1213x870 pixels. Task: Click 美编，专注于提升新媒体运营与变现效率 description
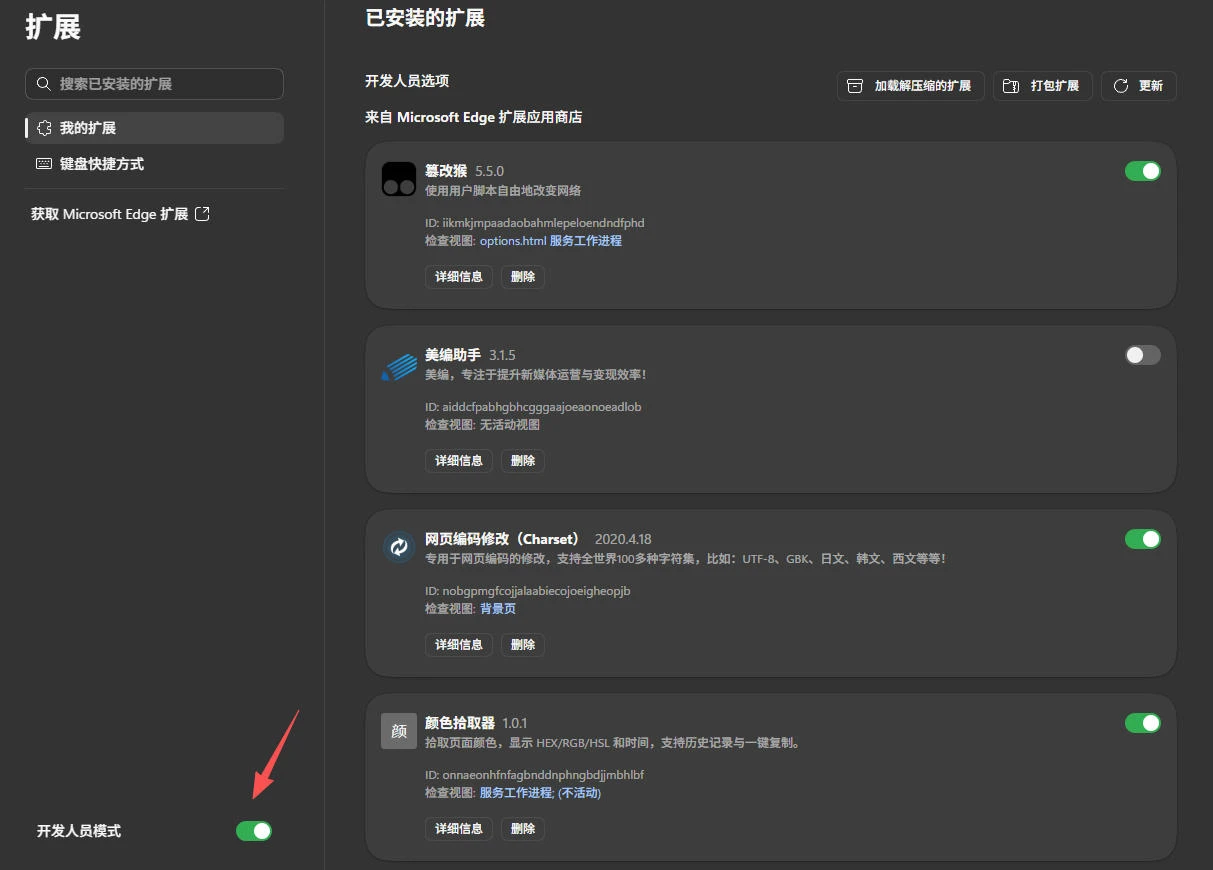click(x=536, y=374)
